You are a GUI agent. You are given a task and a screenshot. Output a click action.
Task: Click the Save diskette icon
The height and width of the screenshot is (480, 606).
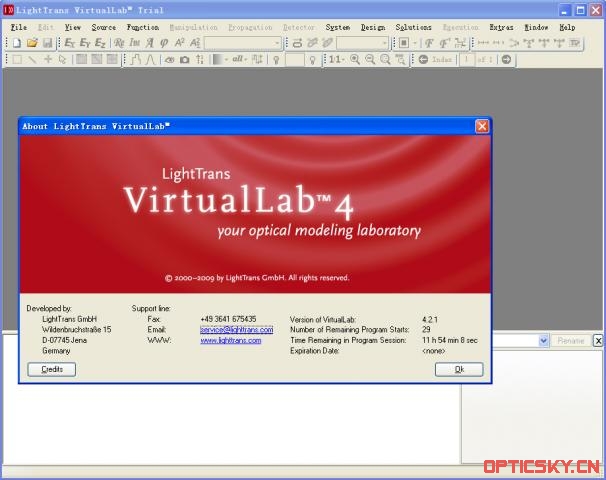point(48,43)
